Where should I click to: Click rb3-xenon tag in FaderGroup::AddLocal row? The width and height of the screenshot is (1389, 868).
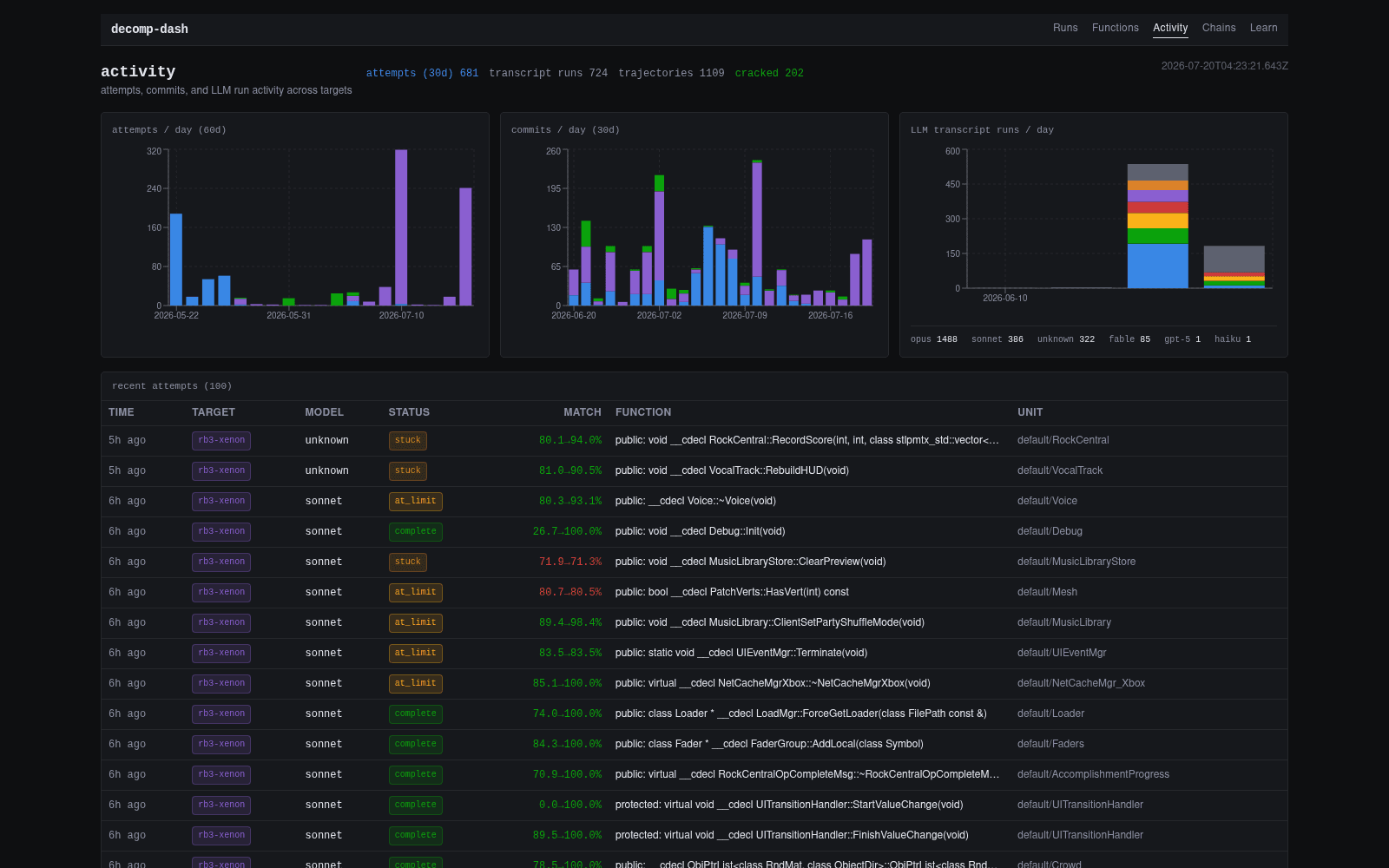[x=221, y=744]
